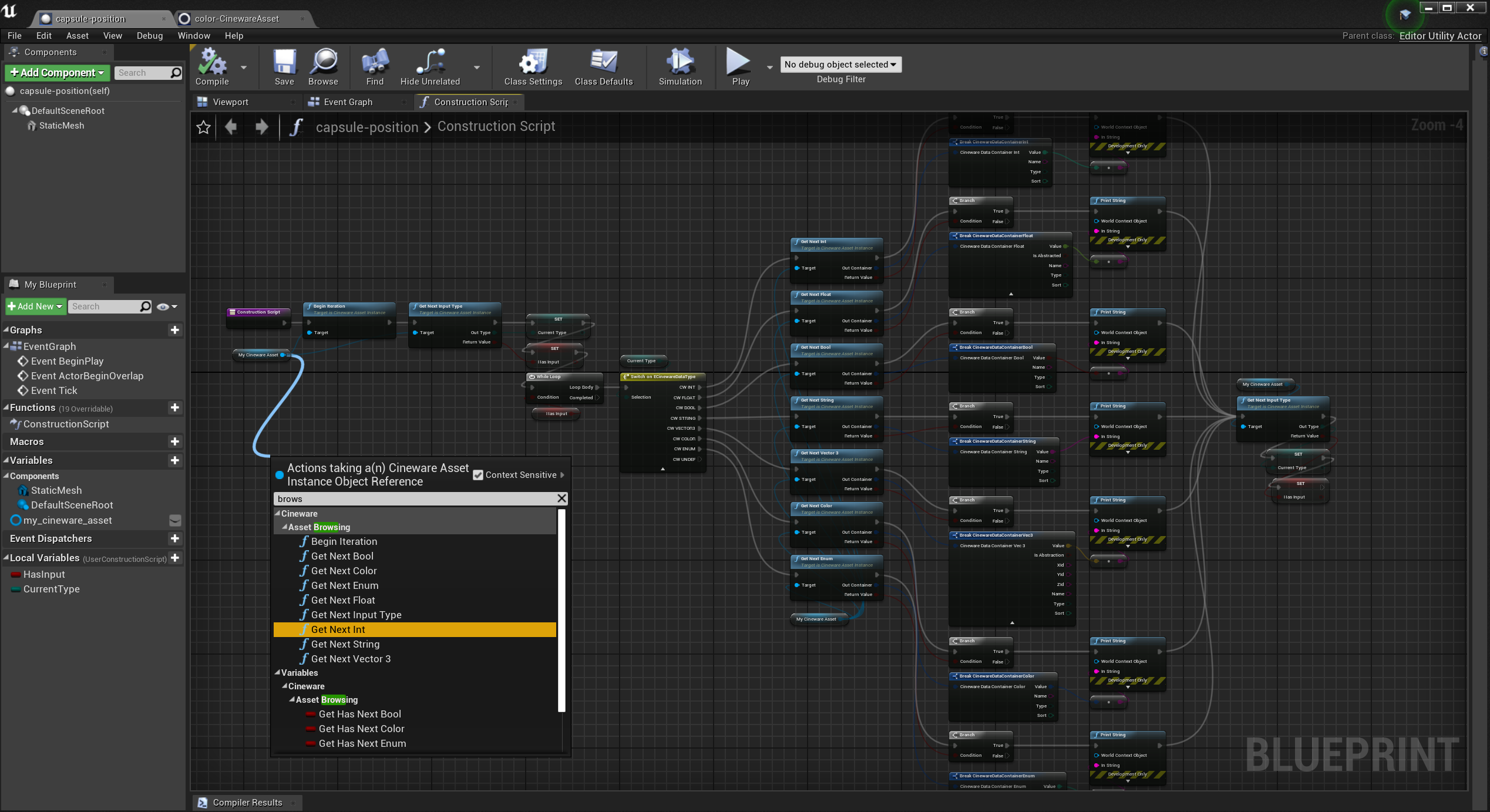Choose Get Has Next Color variable action
Image resolution: width=1490 pixels, height=812 pixels.
[415, 729]
